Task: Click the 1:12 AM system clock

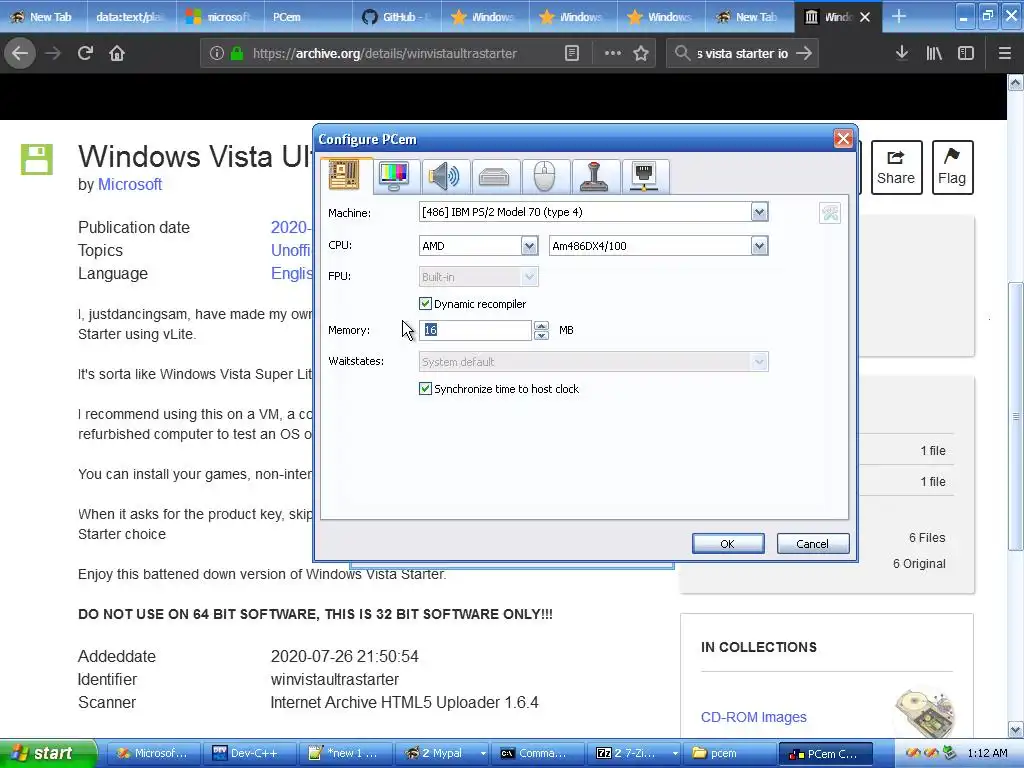Action: click(x=987, y=753)
